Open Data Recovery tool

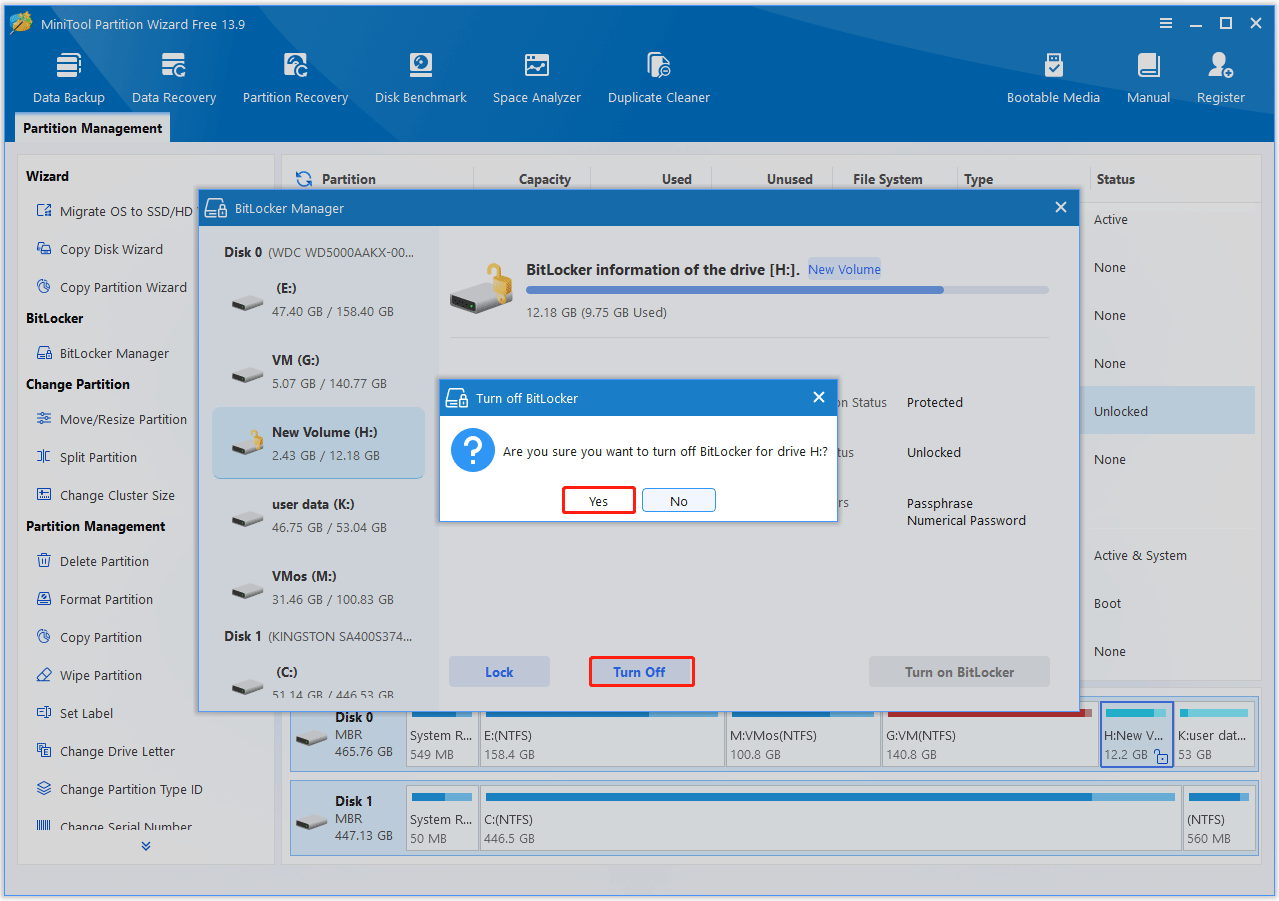[174, 78]
